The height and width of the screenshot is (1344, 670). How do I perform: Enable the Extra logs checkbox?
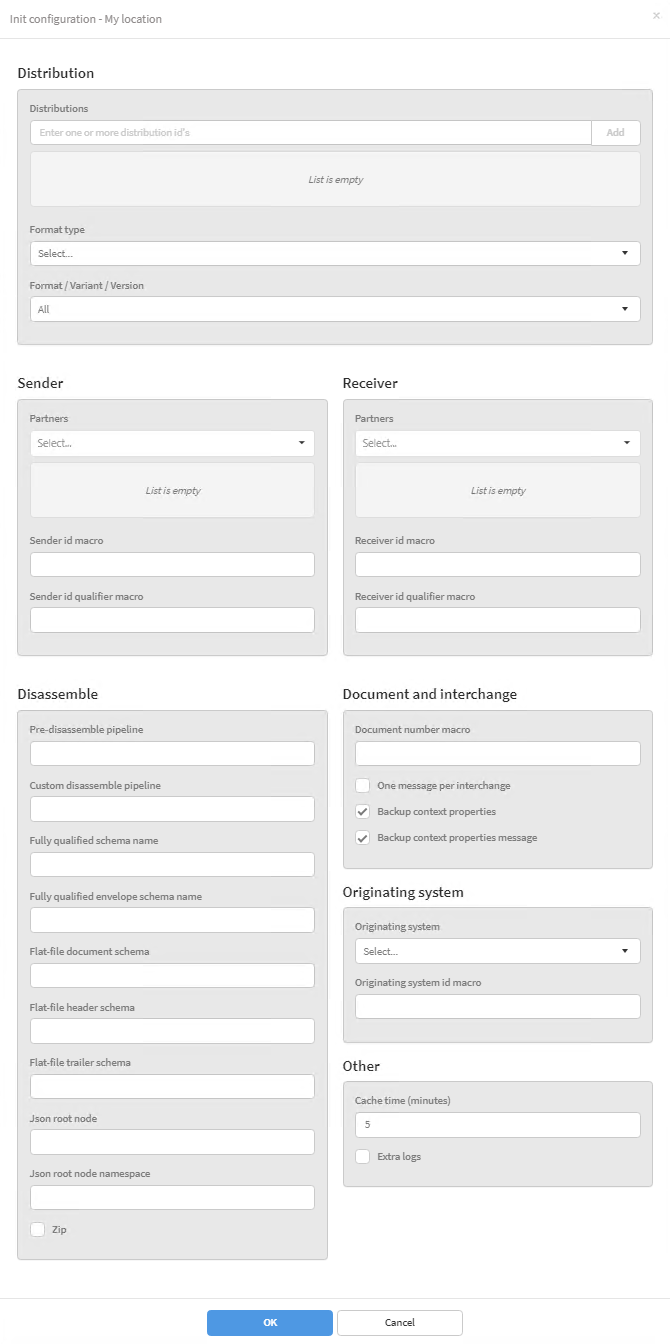363,1157
